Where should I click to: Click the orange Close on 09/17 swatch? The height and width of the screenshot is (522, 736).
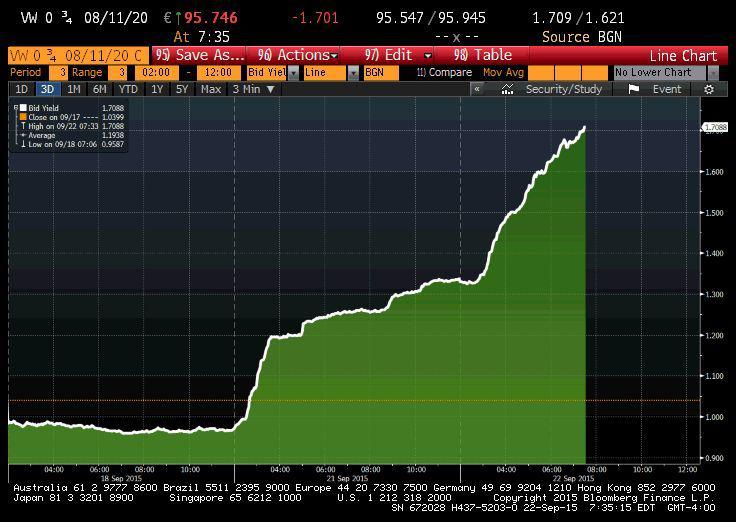[x=22, y=118]
